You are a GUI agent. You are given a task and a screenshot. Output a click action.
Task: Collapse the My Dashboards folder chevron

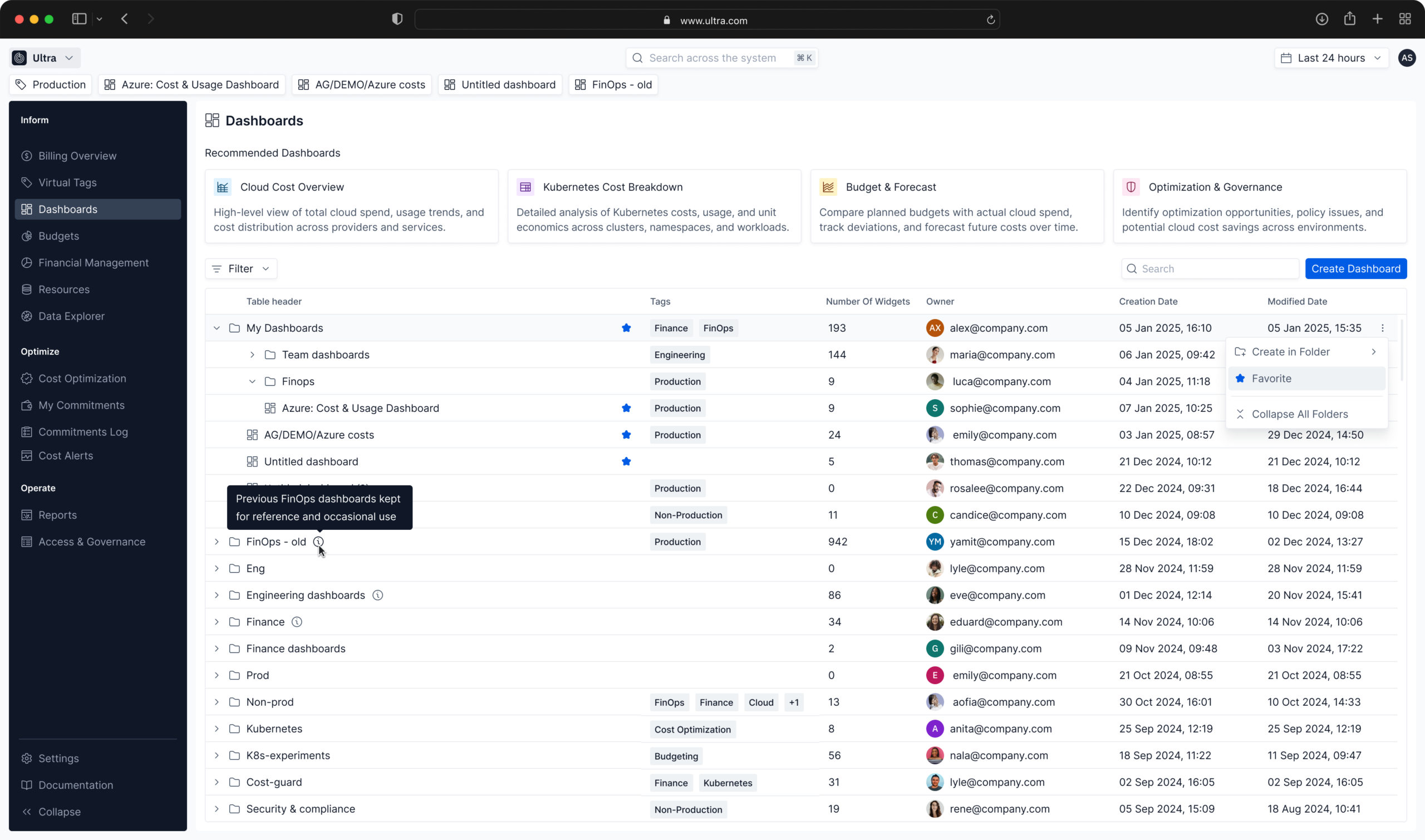pyautogui.click(x=217, y=328)
